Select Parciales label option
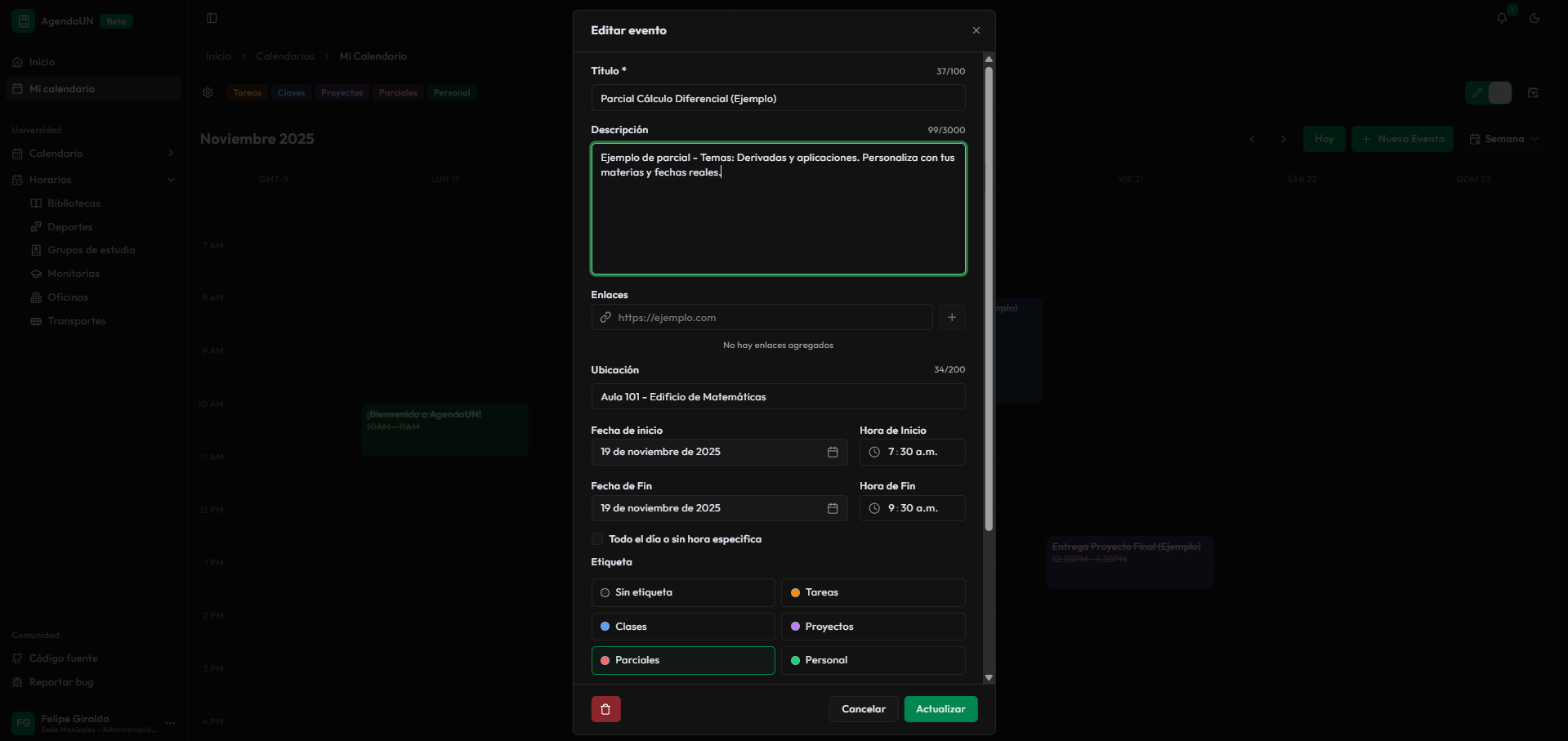The width and height of the screenshot is (1568, 741). click(x=683, y=660)
